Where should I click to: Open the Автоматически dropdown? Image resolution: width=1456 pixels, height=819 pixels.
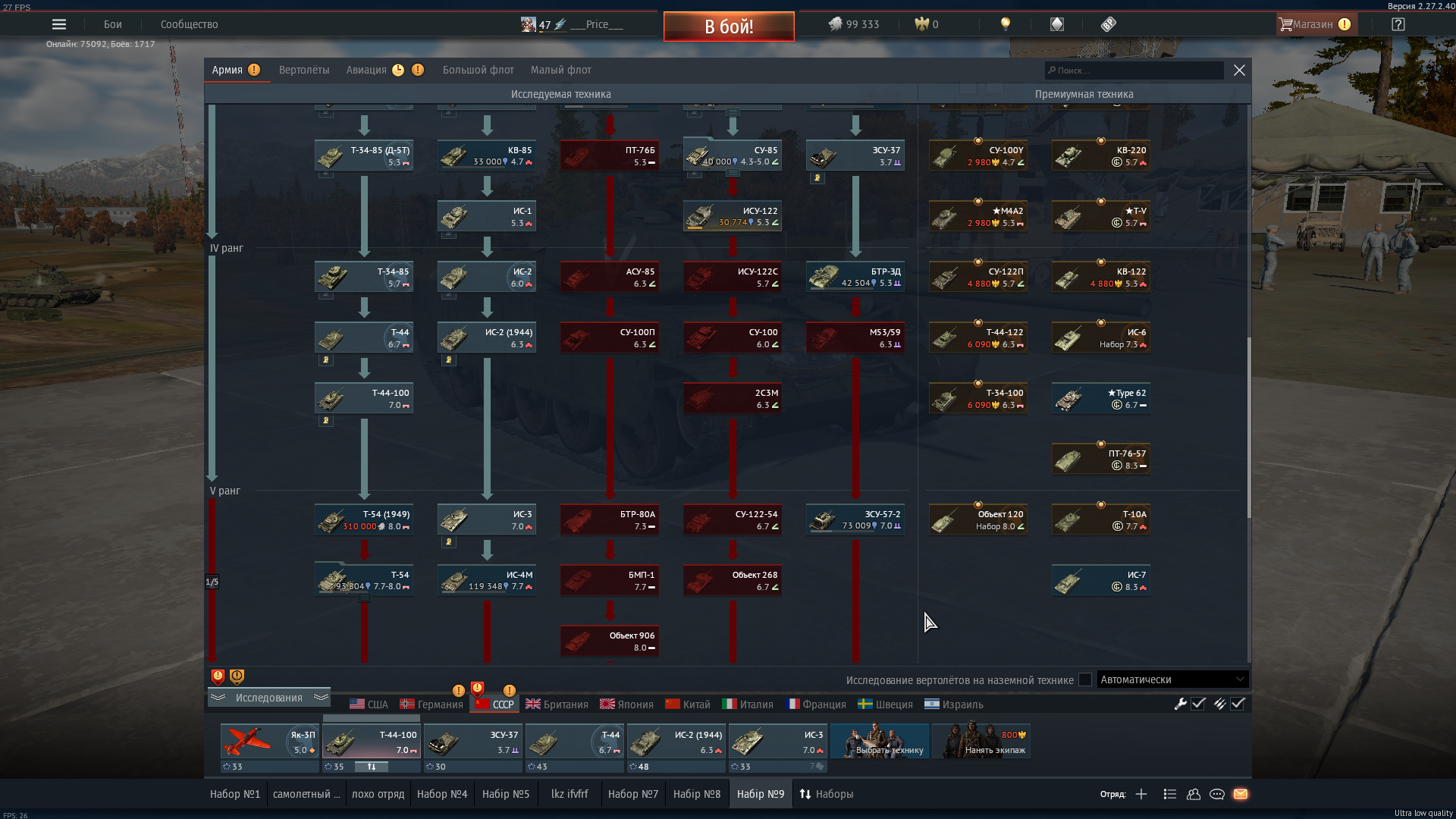[x=1172, y=679]
